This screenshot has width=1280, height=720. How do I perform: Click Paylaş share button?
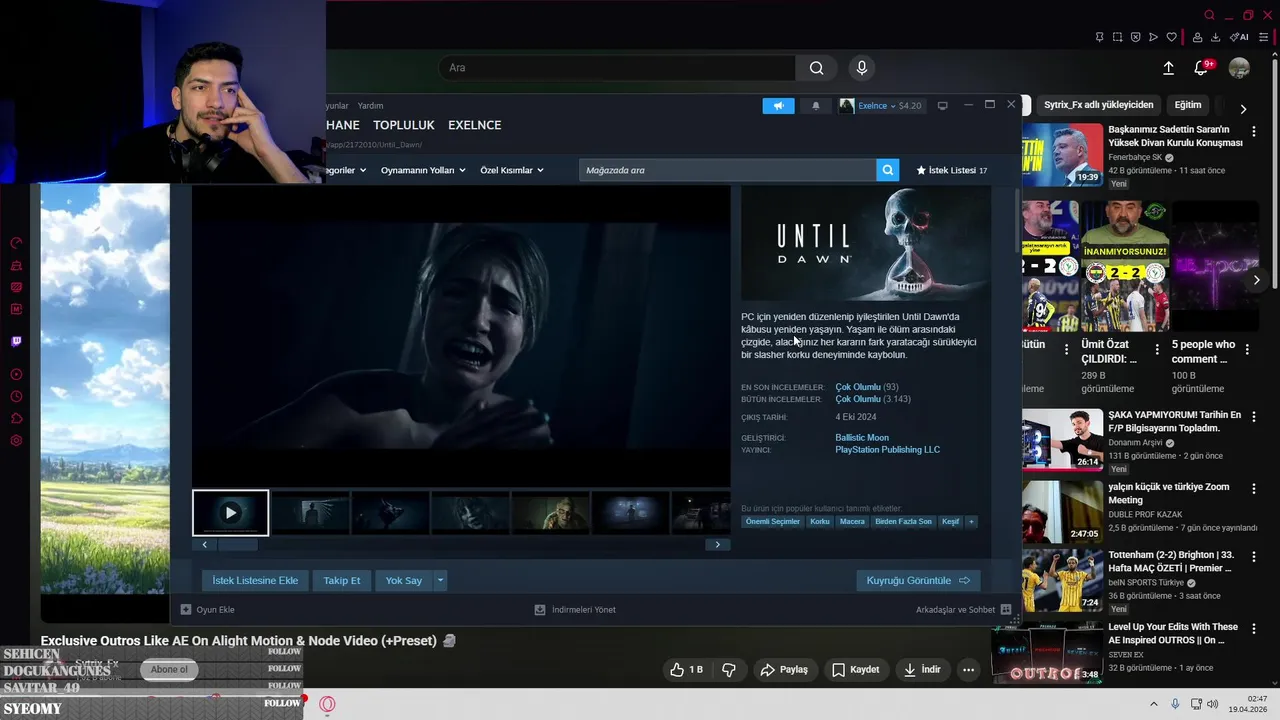(x=783, y=669)
